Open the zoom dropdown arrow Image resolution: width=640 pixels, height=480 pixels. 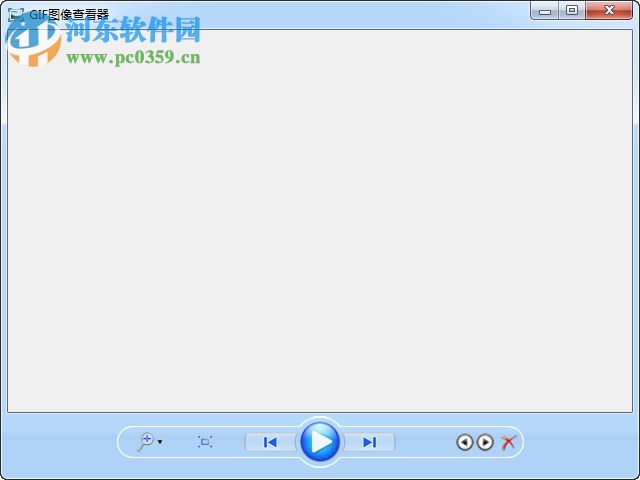tap(160, 442)
